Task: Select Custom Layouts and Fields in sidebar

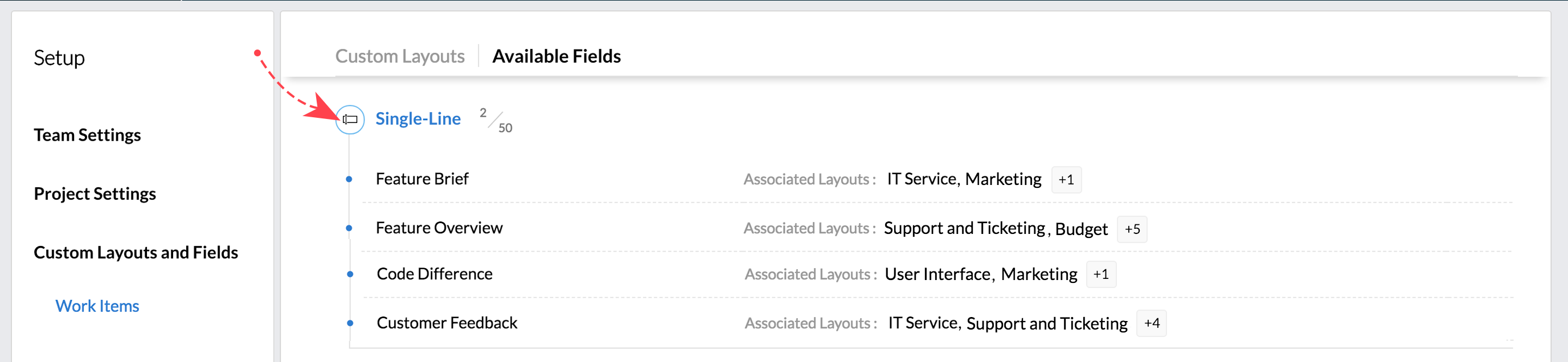Action: 136,253
